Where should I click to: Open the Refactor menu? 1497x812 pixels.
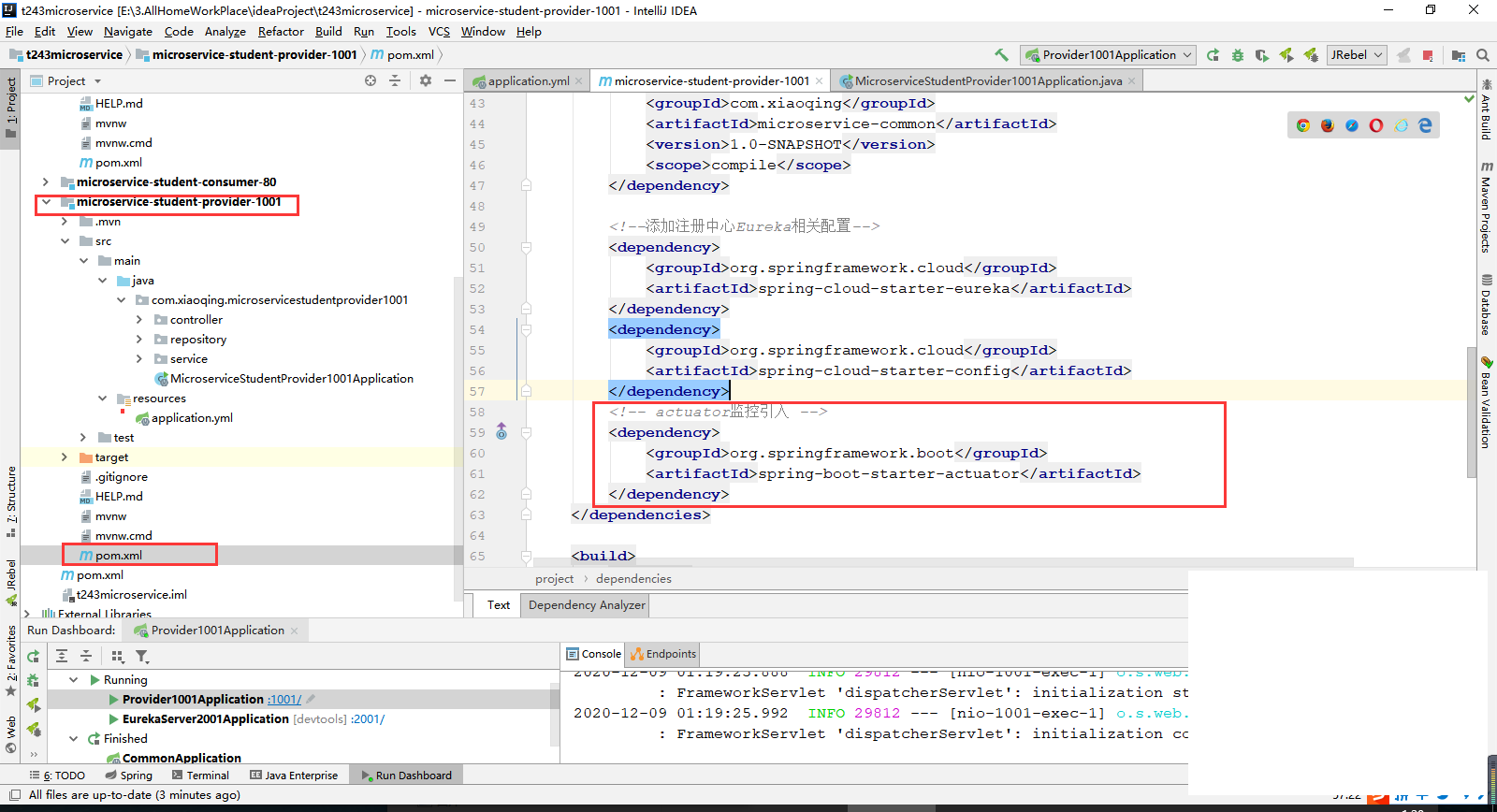pos(281,32)
